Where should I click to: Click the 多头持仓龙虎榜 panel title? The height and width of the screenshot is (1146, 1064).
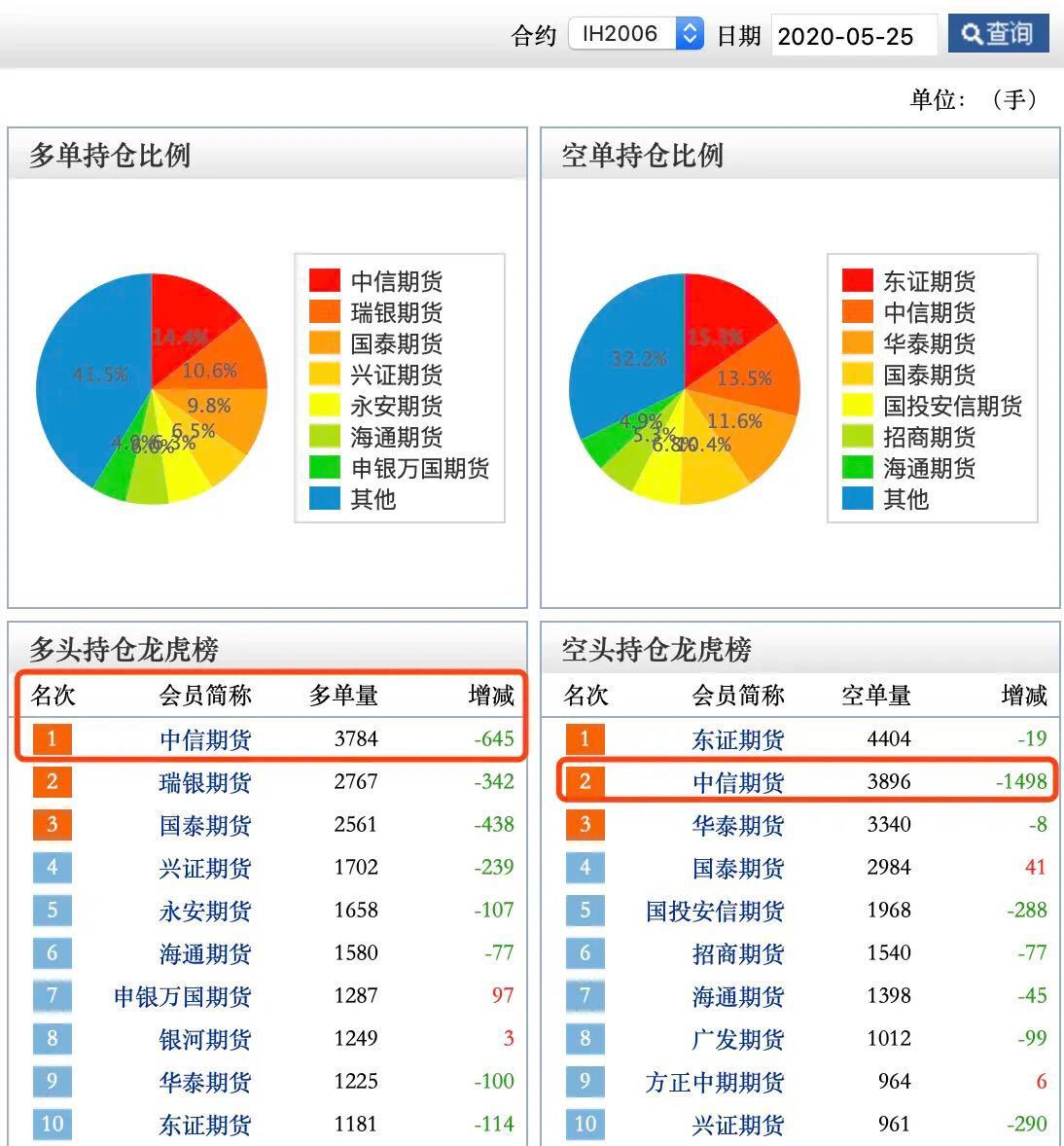tap(124, 649)
